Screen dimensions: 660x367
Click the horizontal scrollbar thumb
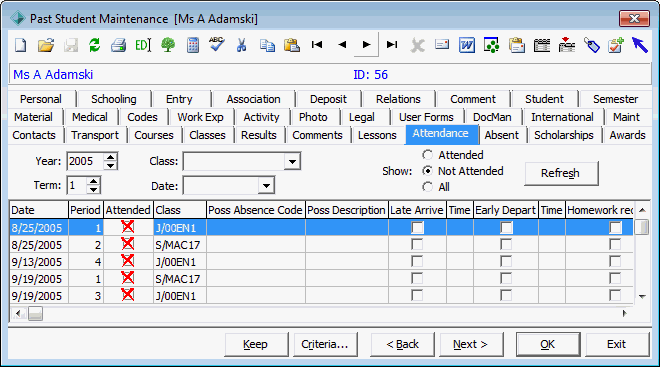click(35, 314)
